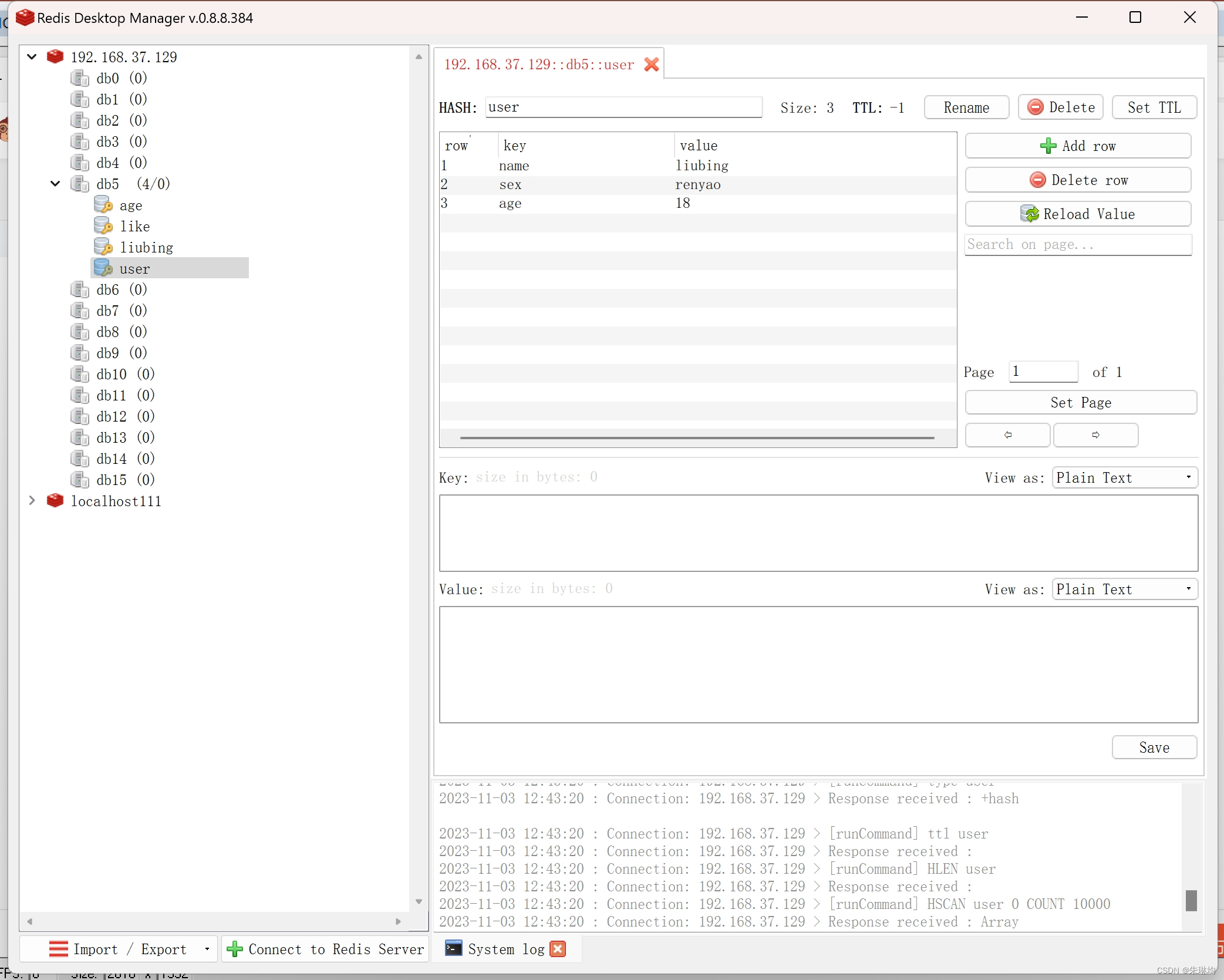1224x980 pixels.
Task: Click the key icon beside age
Action: pos(103,205)
